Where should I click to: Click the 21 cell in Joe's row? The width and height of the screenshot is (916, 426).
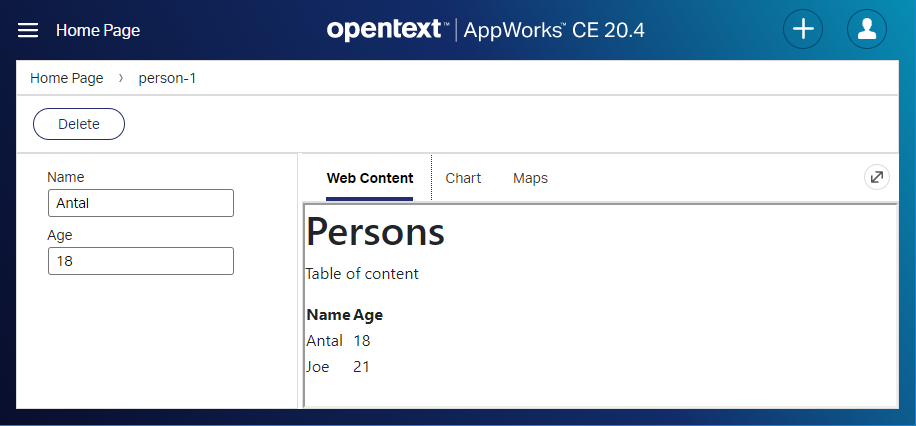pos(362,367)
